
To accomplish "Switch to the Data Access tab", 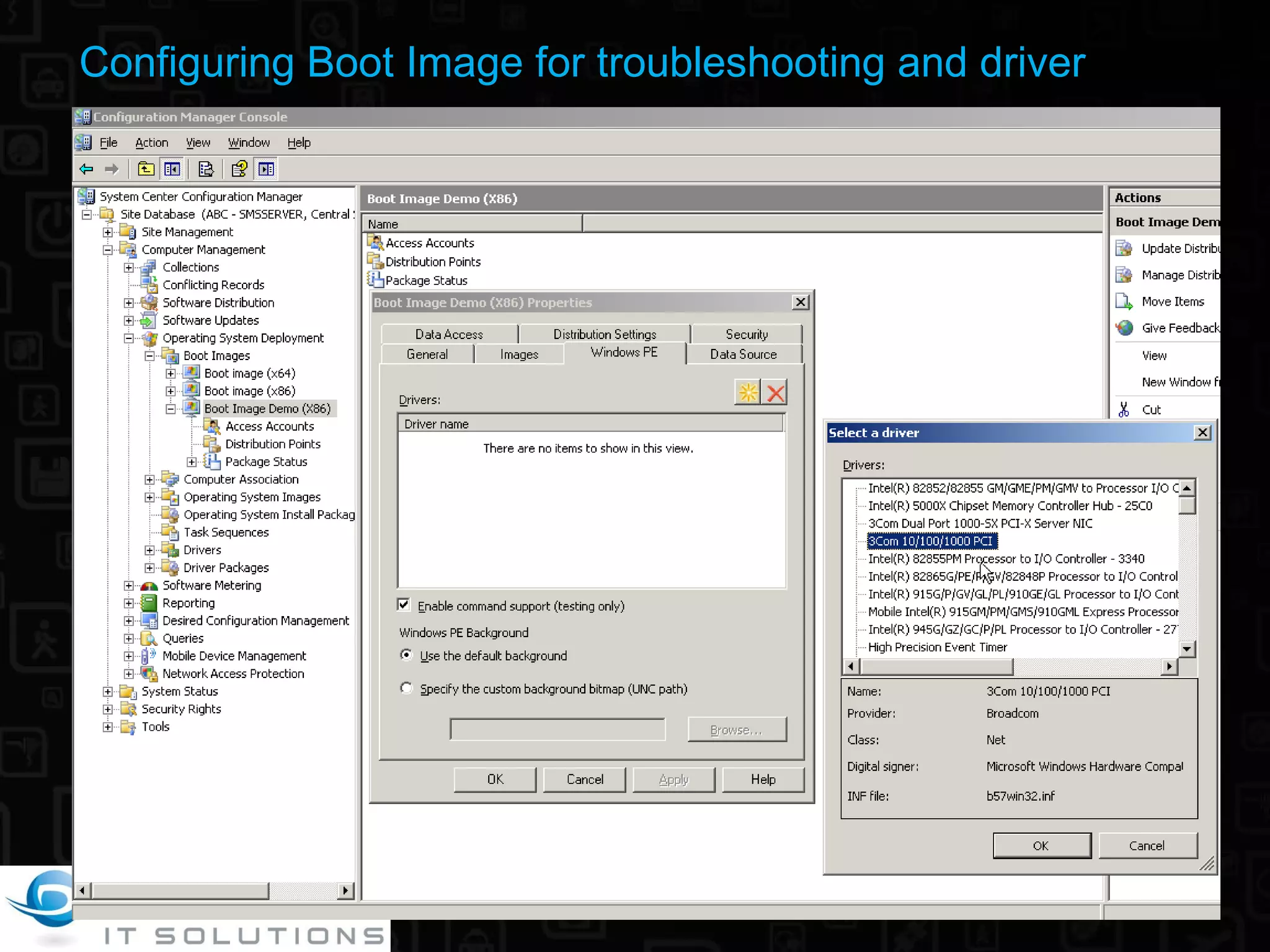I will pyautogui.click(x=449, y=334).
